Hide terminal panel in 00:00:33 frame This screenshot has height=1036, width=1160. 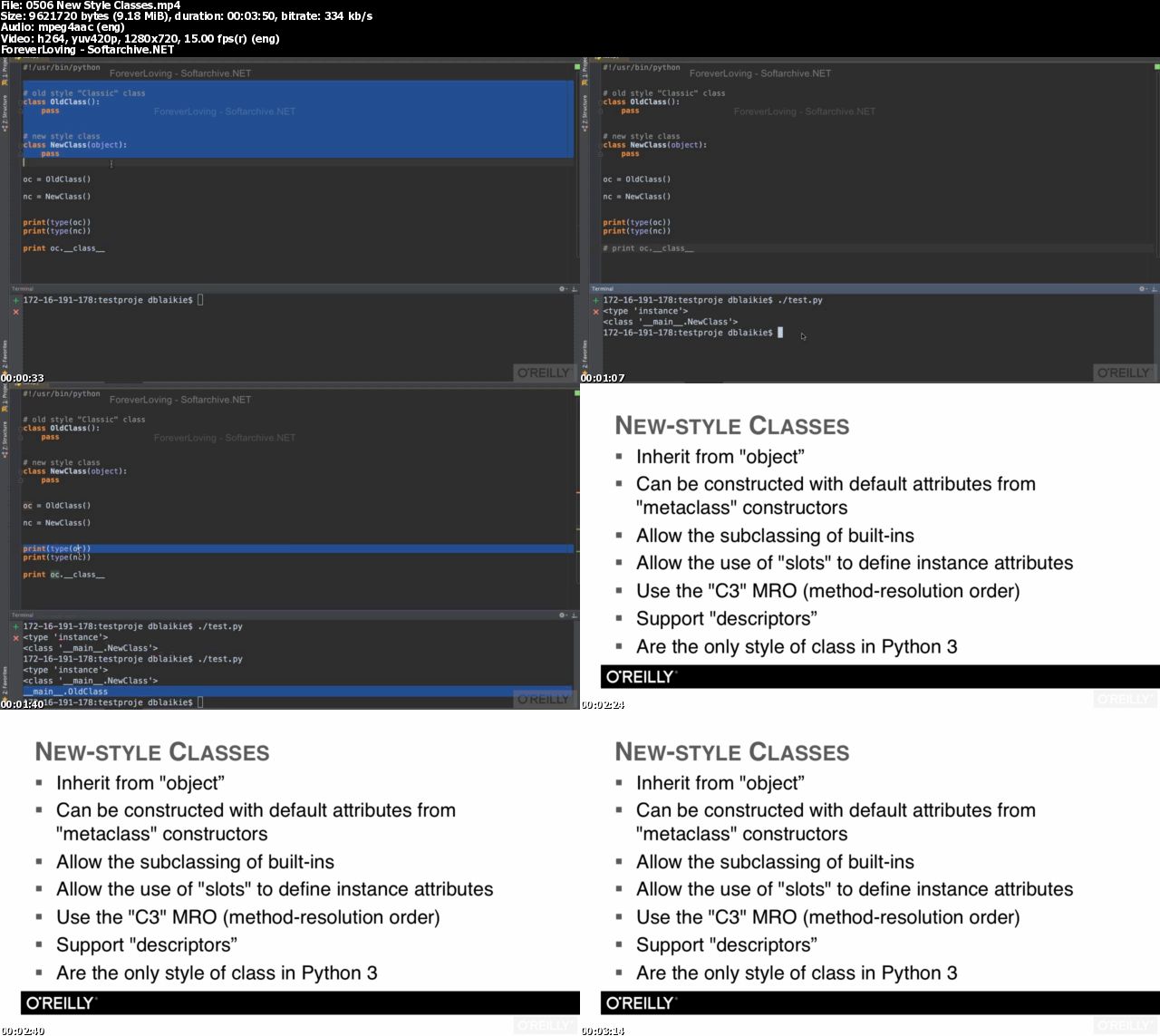(573, 289)
